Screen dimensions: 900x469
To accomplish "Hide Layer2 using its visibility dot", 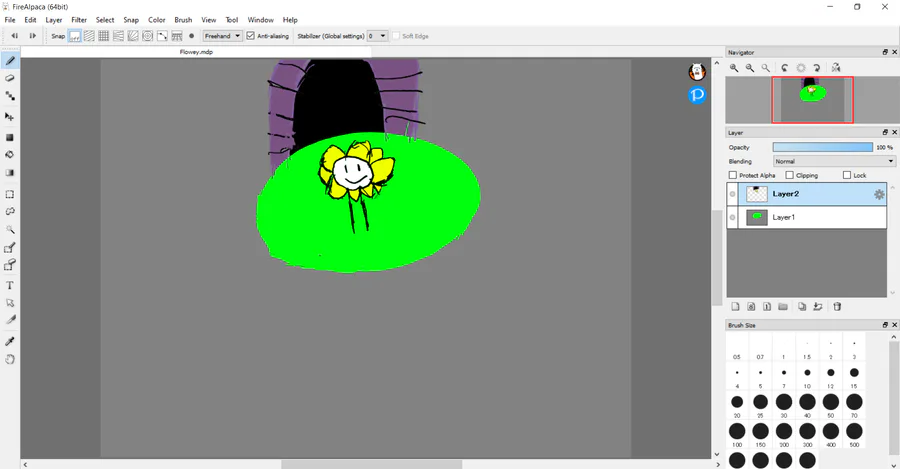I will click(x=732, y=194).
